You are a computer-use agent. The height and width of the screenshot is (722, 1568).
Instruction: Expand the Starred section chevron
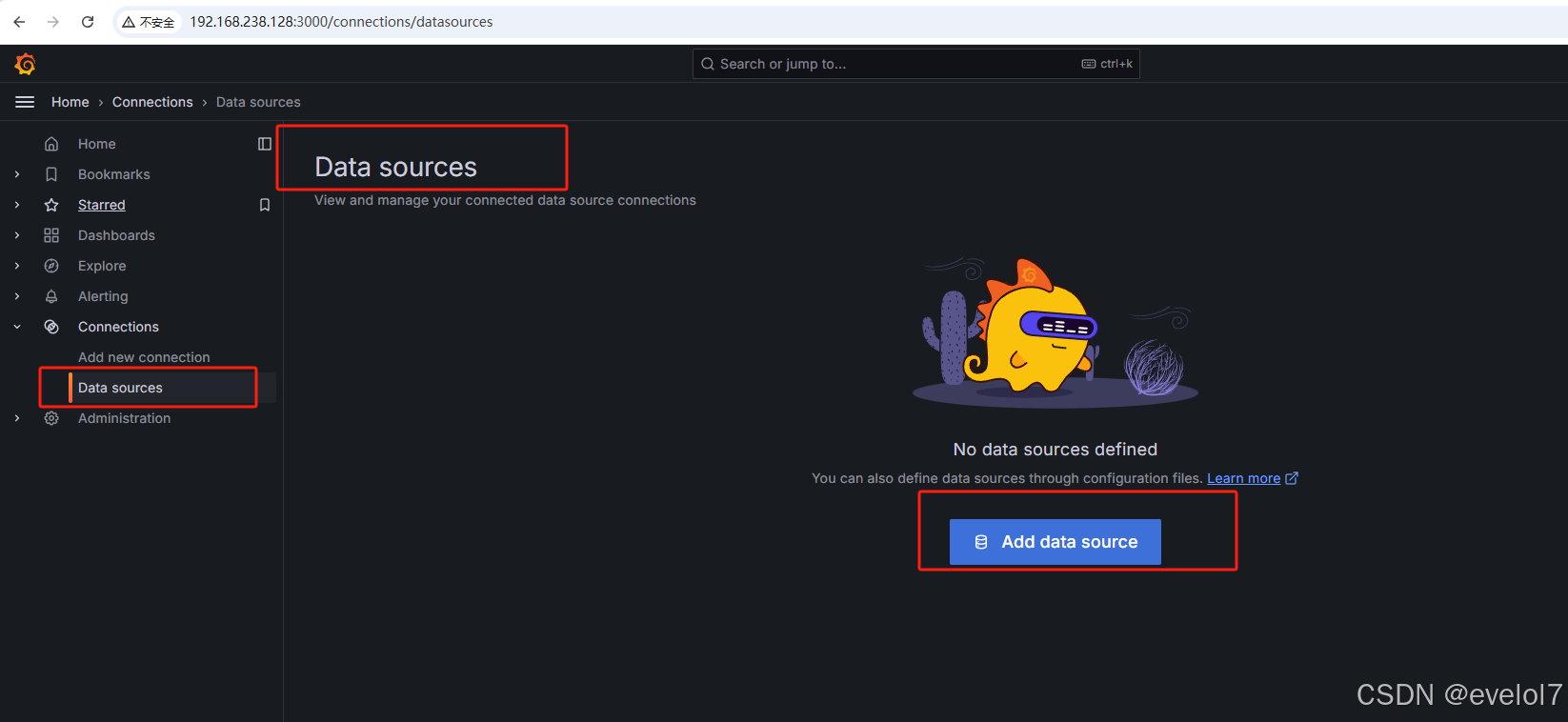tap(17, 205)
